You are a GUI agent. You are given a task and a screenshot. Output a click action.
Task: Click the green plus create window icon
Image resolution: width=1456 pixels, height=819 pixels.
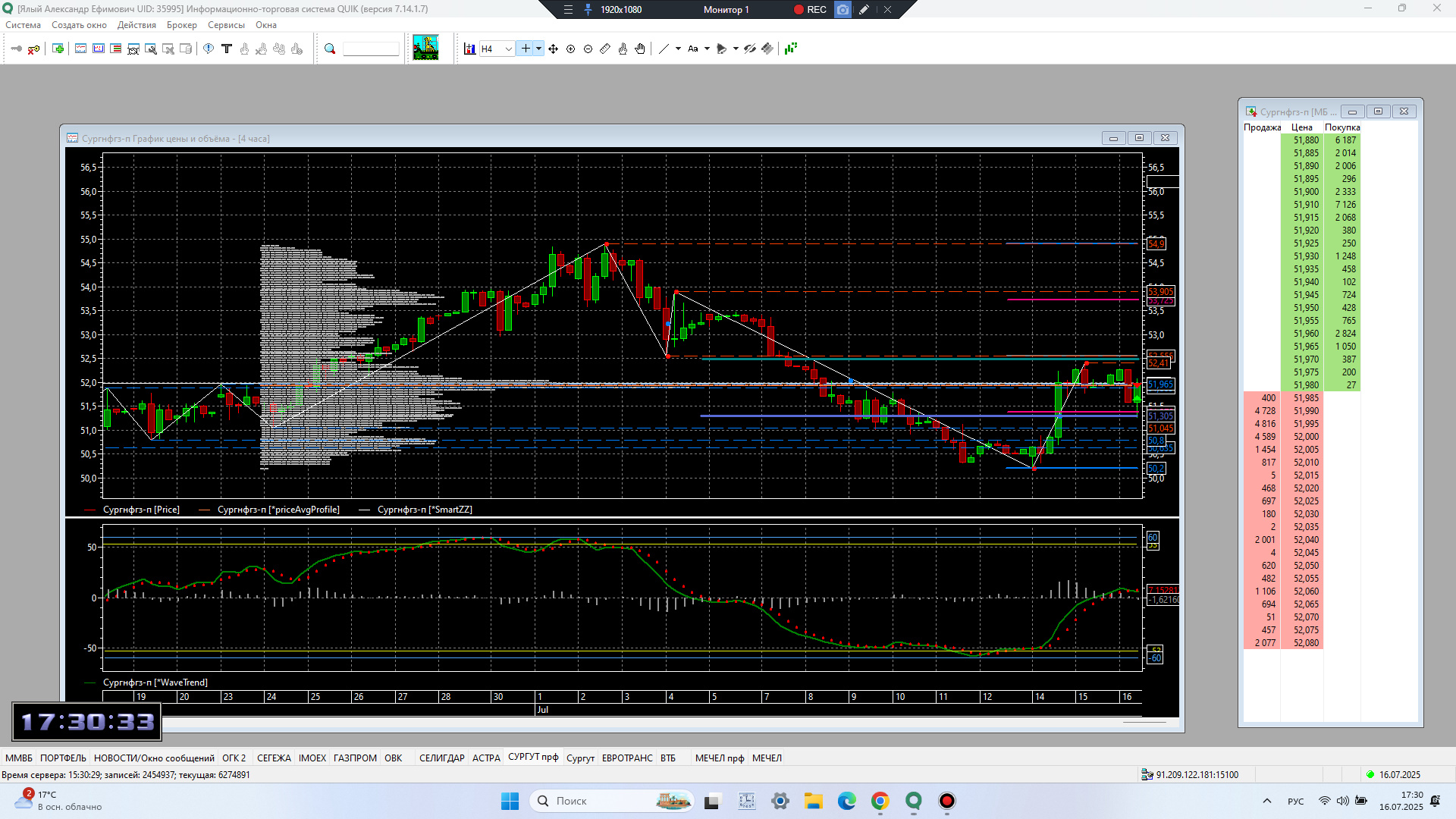[x=58, y=49]
